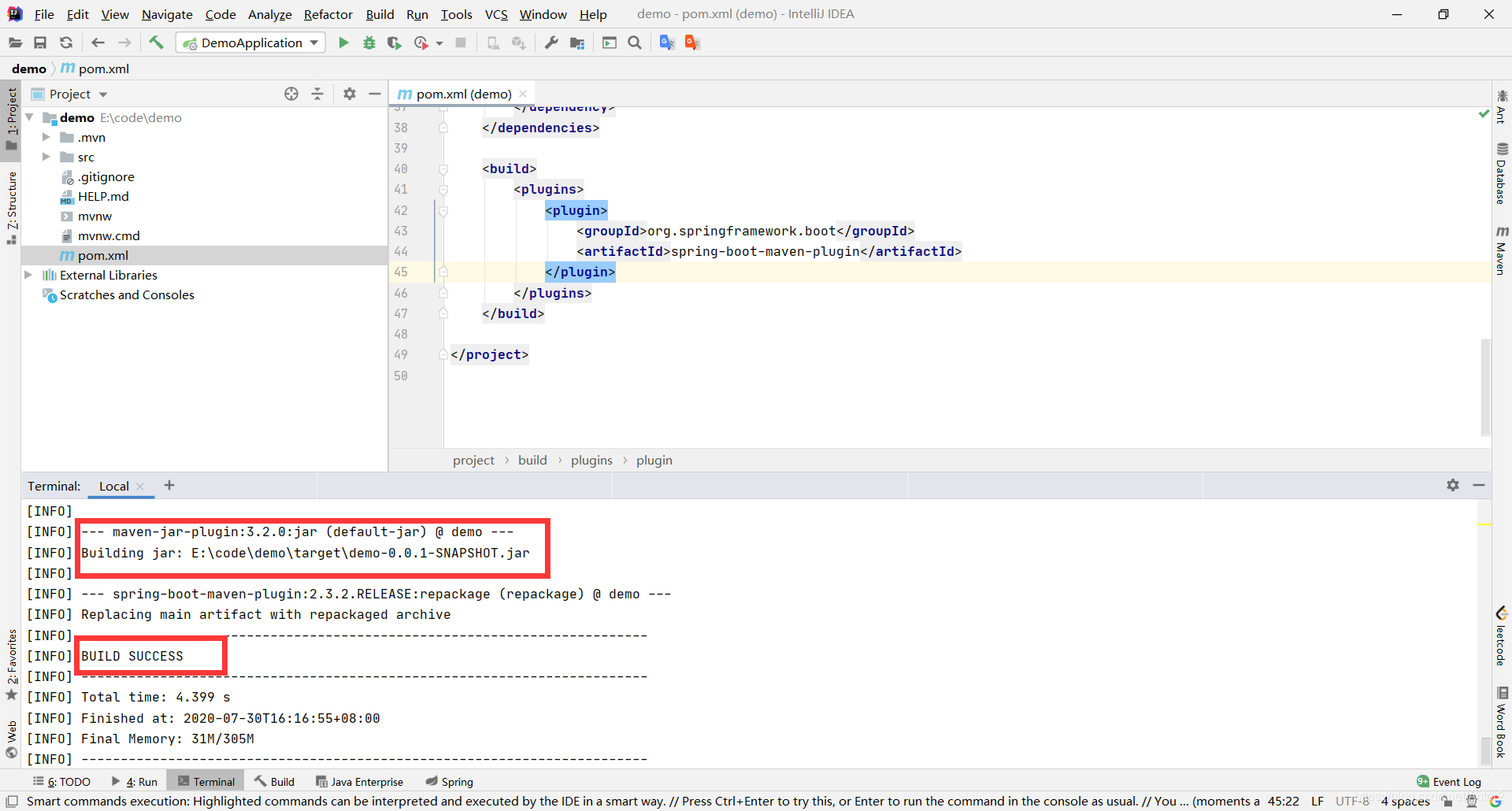
Task: Open the Event Log
Action: (1448, 782)
